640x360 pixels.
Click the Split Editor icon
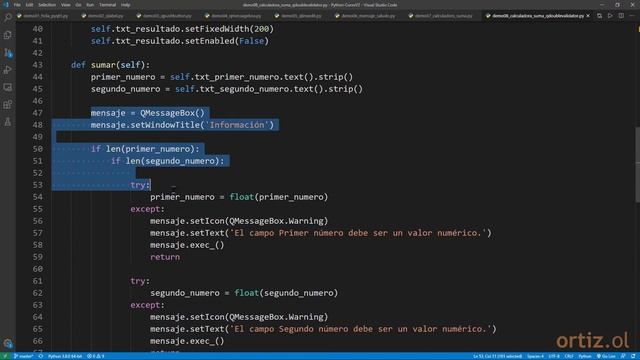pyautogui.click(x=621, y=16)
